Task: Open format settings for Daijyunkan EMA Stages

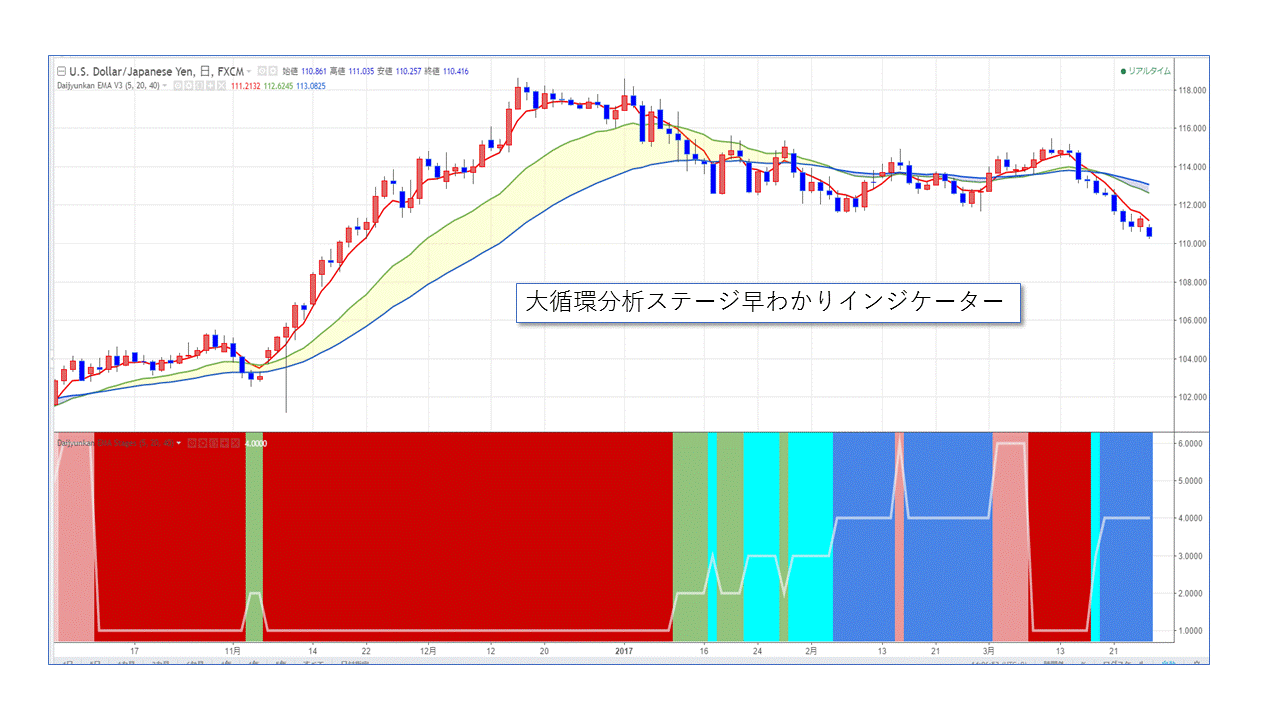Action: (201, 442)
